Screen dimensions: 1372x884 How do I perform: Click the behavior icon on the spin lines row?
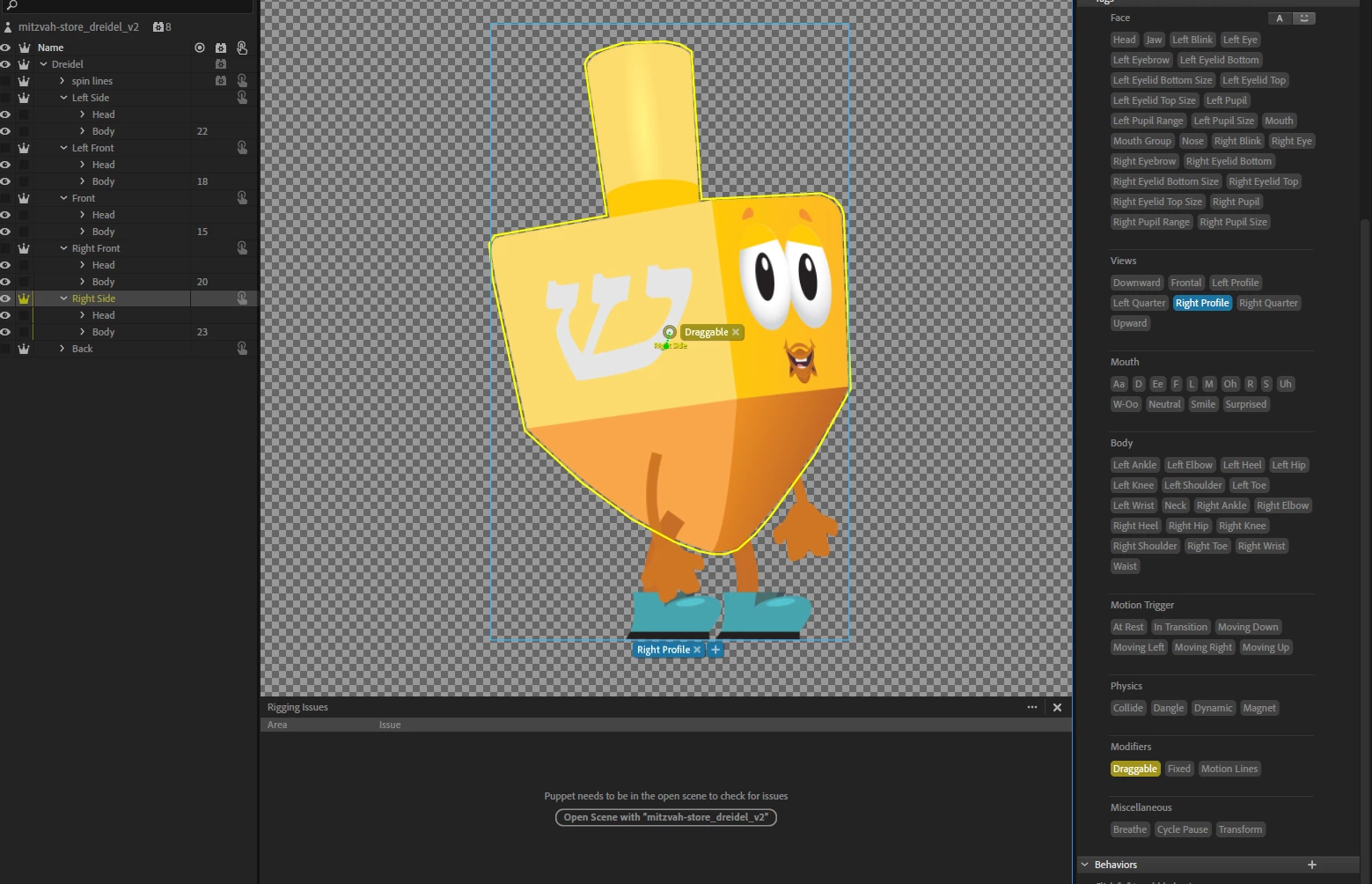[x=221, y=81]
